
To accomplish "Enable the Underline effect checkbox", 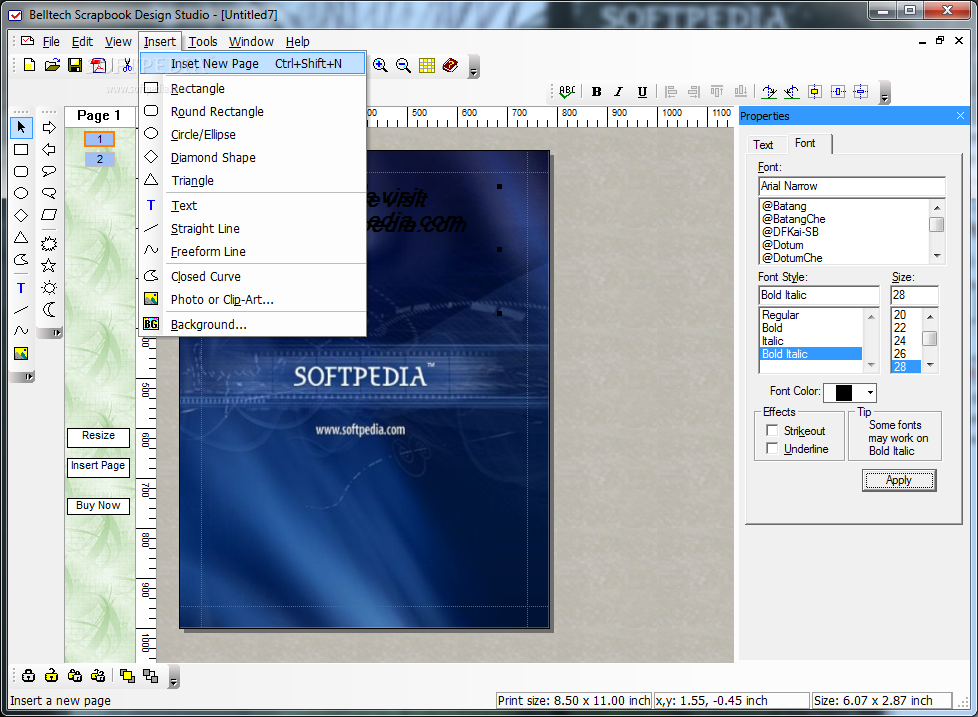I will (772, 448).
